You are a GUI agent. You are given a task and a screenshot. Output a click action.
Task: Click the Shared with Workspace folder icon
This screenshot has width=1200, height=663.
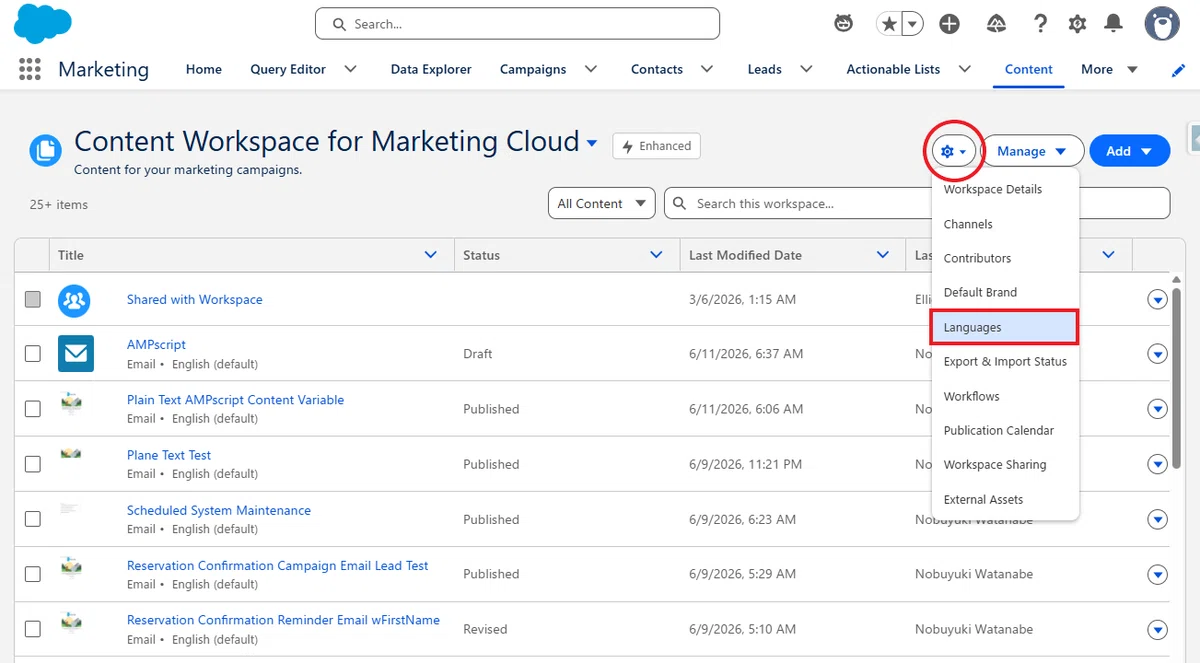click(74, 299)
